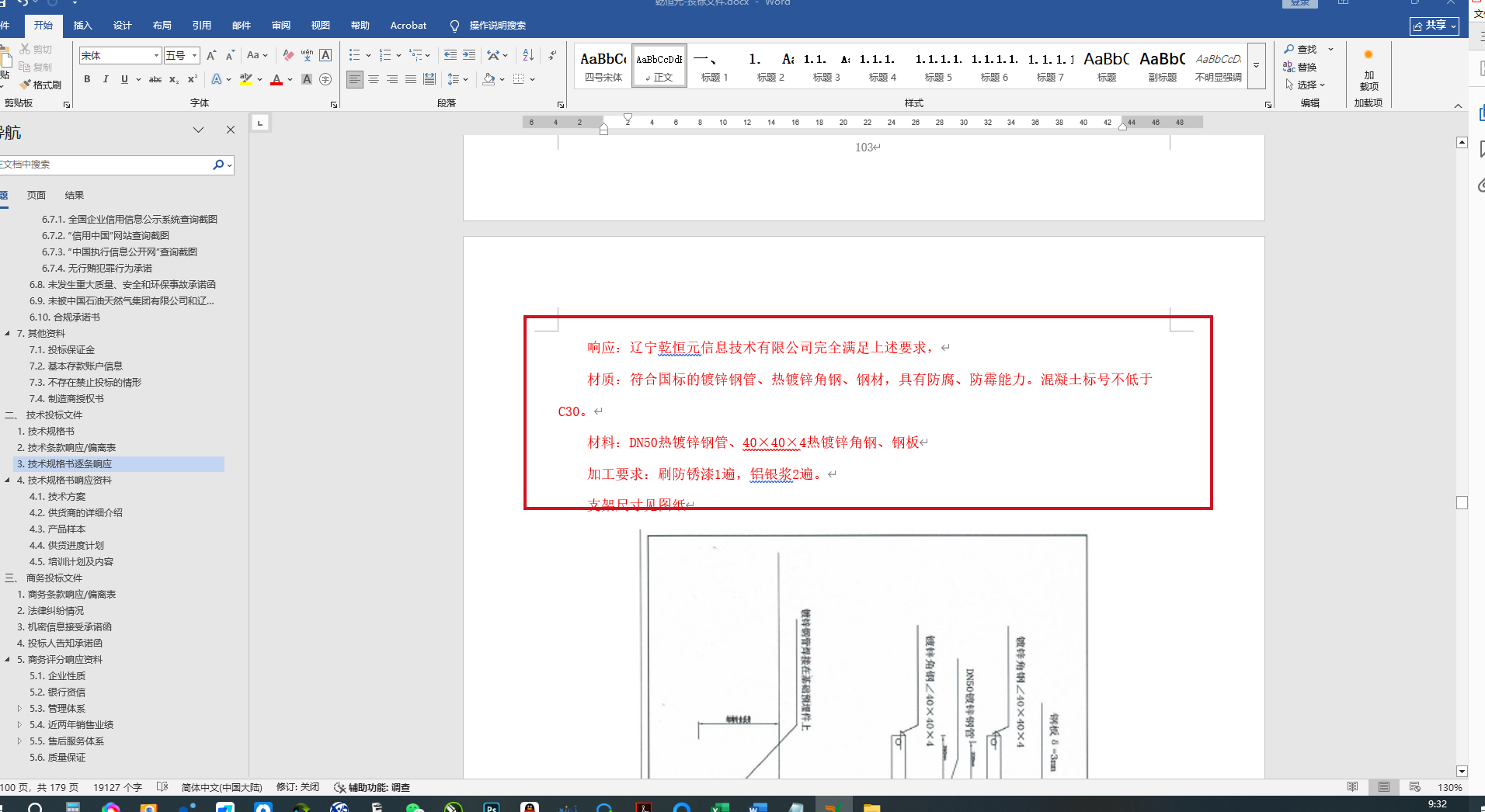Toggle superscript formatting
Image resolution: width=1485 pixels, height=812 pixels.
[193, 79]
